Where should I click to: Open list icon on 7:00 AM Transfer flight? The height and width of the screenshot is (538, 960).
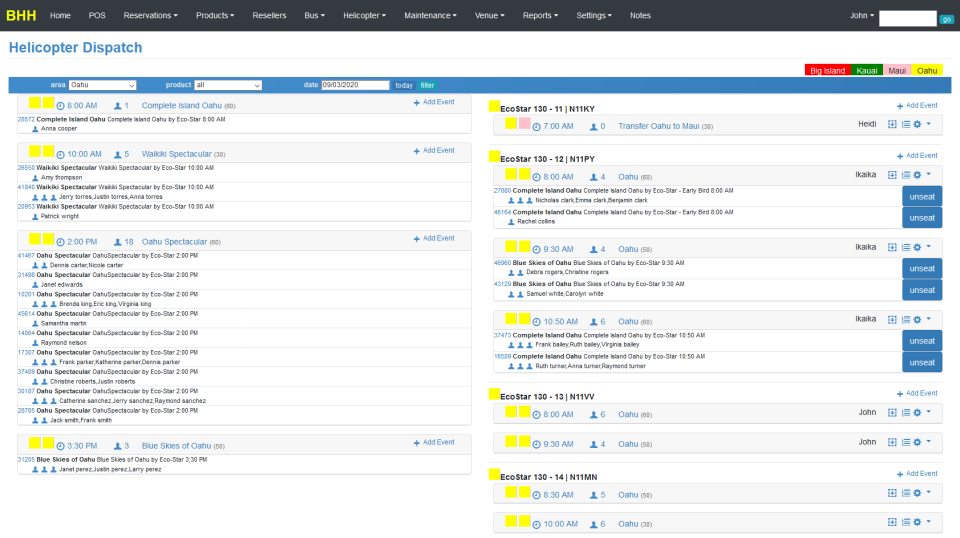click(x=906, y=124)
